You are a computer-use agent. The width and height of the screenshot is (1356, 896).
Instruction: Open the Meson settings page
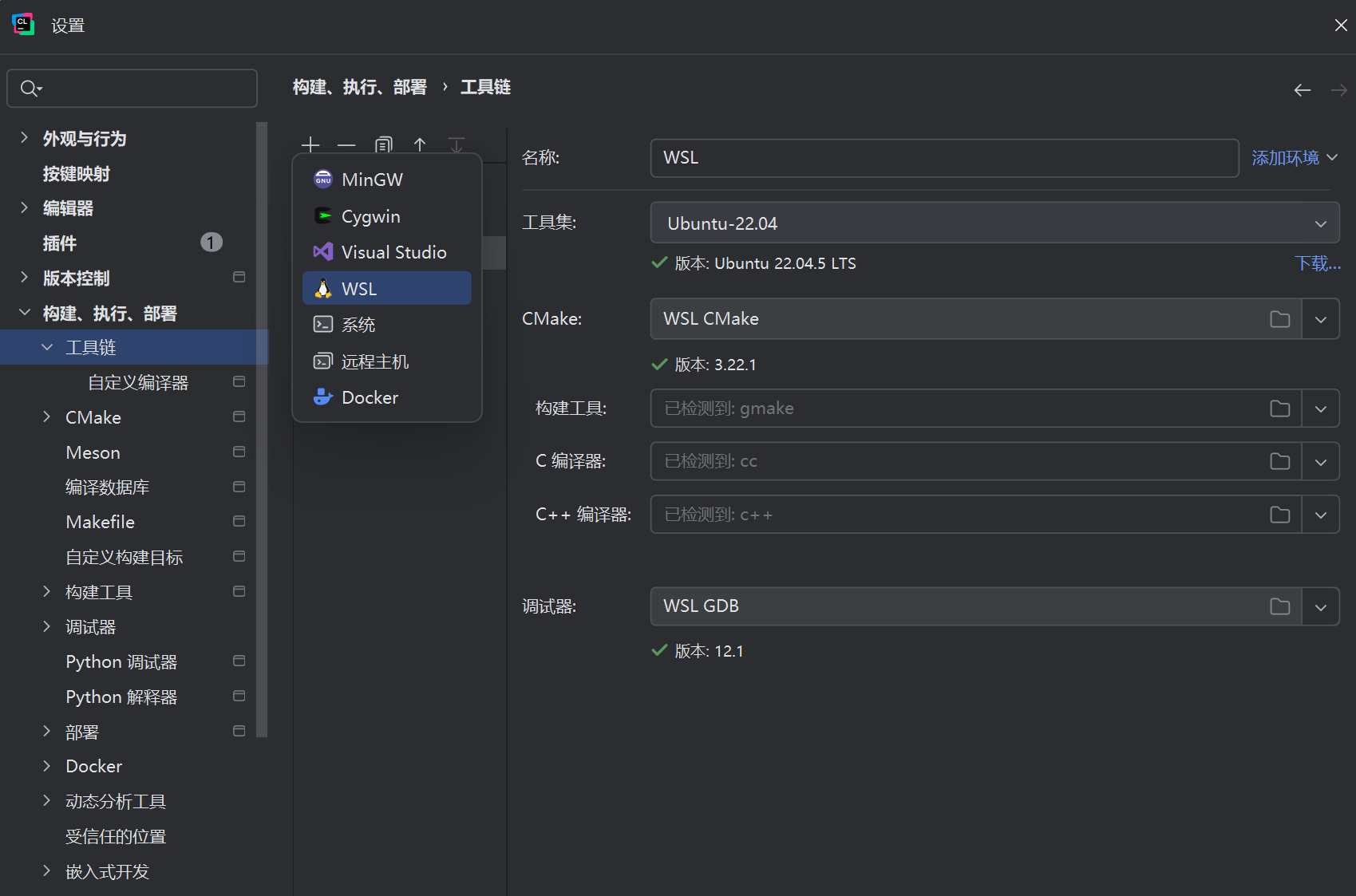[93, 452]
